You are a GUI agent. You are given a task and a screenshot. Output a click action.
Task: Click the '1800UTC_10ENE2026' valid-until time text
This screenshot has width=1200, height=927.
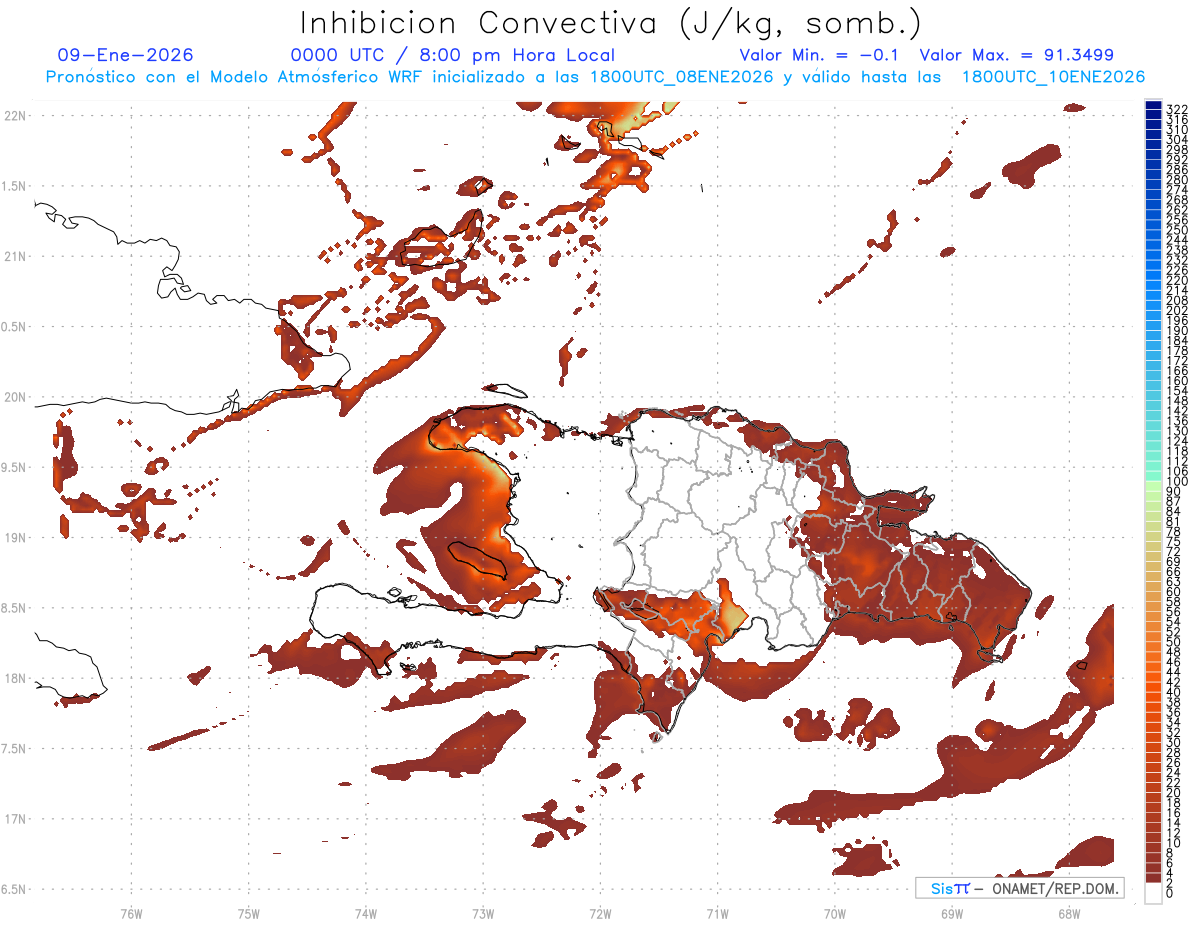tap(1053, 77)
